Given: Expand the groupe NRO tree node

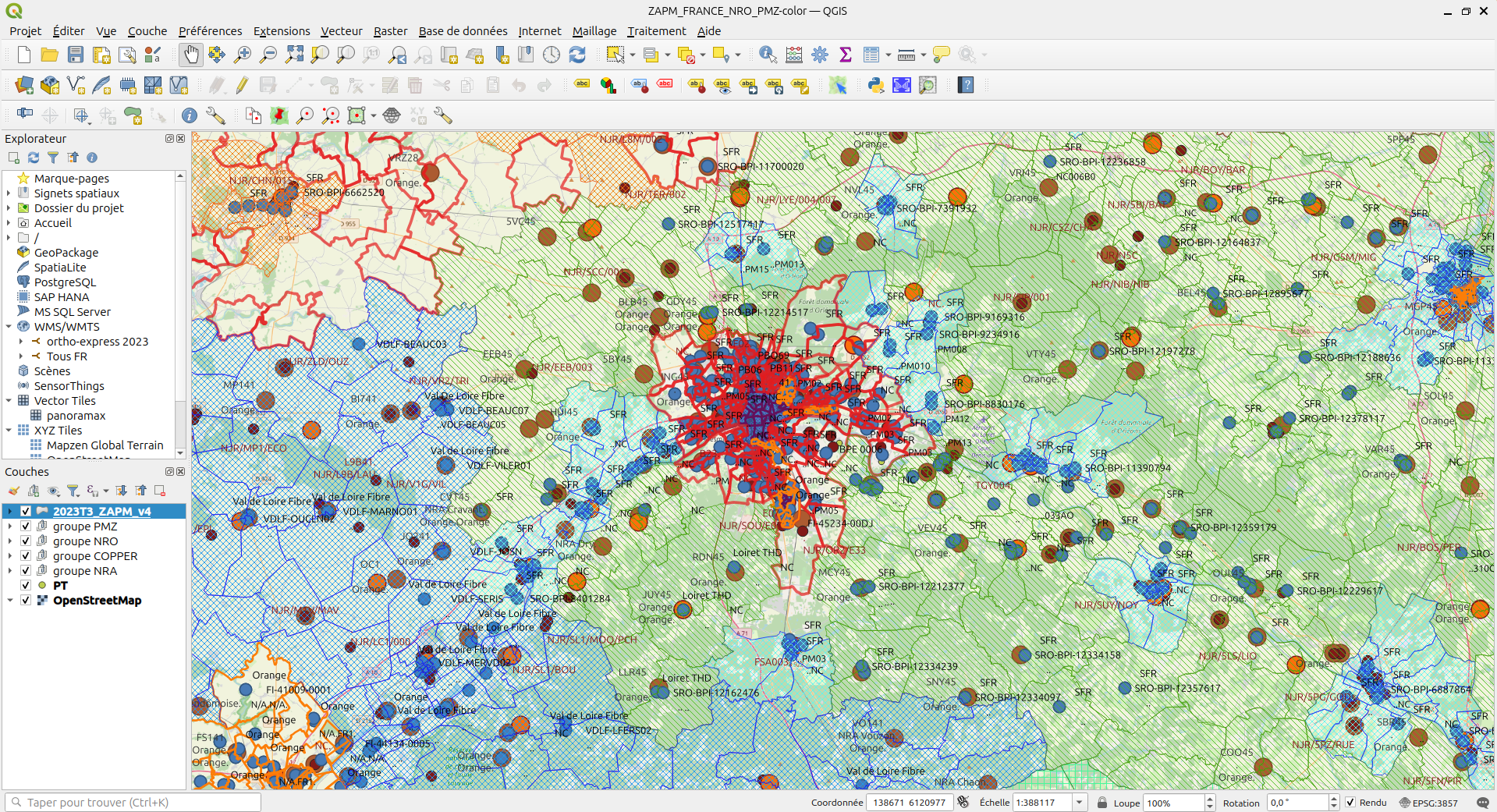Looking at the screenshot, I should 10,541.
